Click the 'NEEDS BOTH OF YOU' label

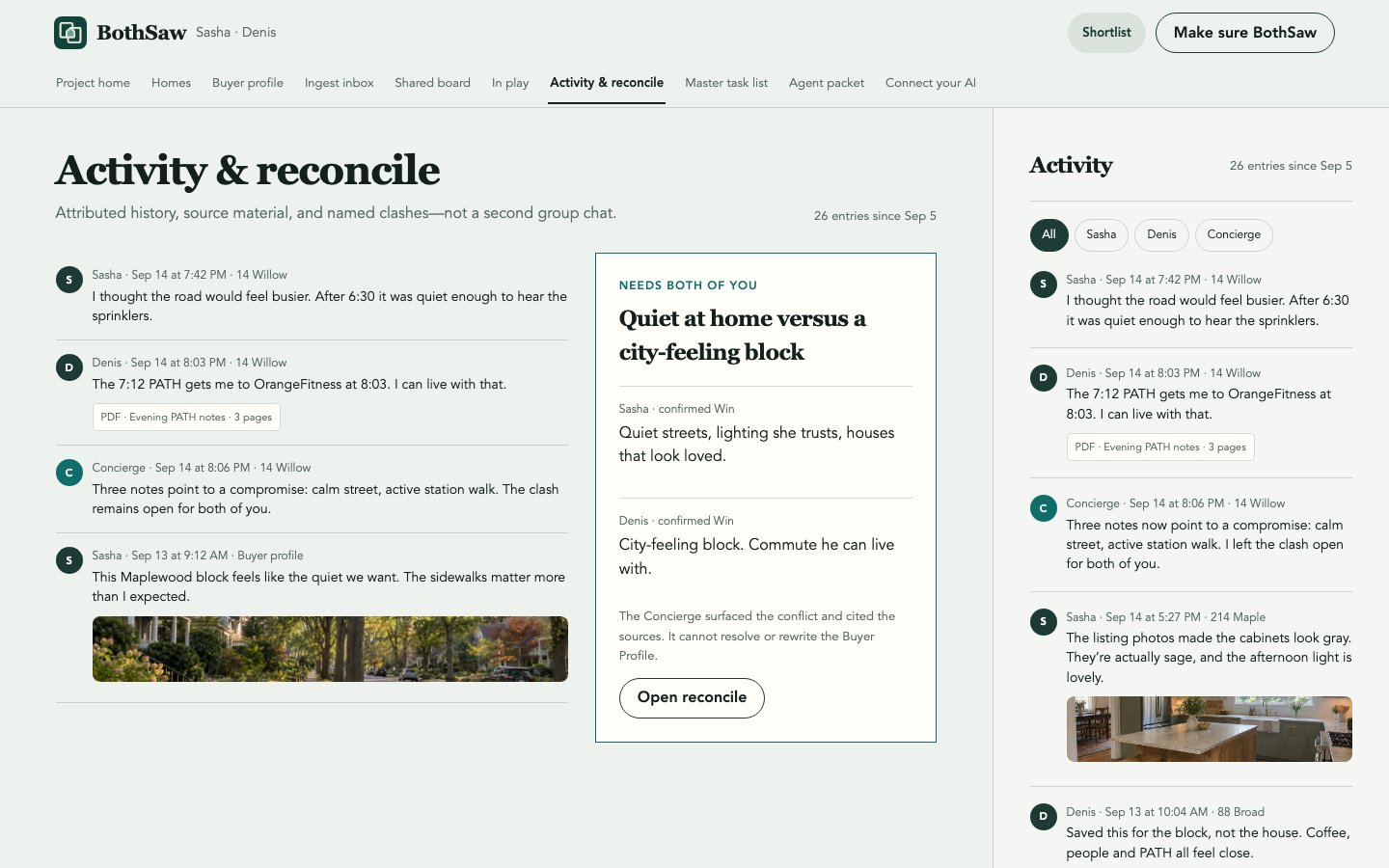click(688, 285)
